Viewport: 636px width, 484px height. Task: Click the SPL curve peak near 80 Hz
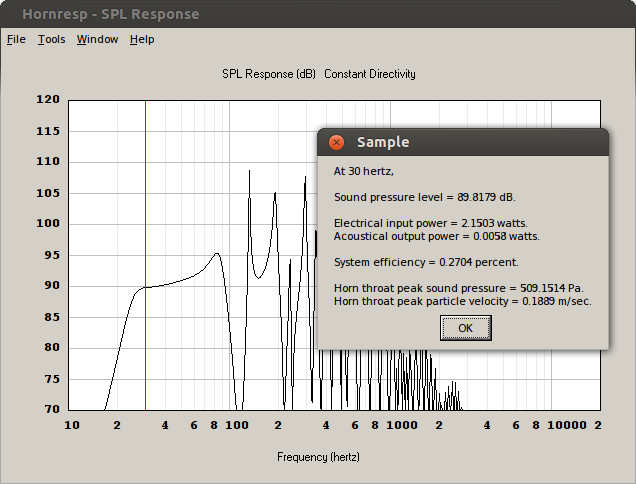[x=217, y=254]
